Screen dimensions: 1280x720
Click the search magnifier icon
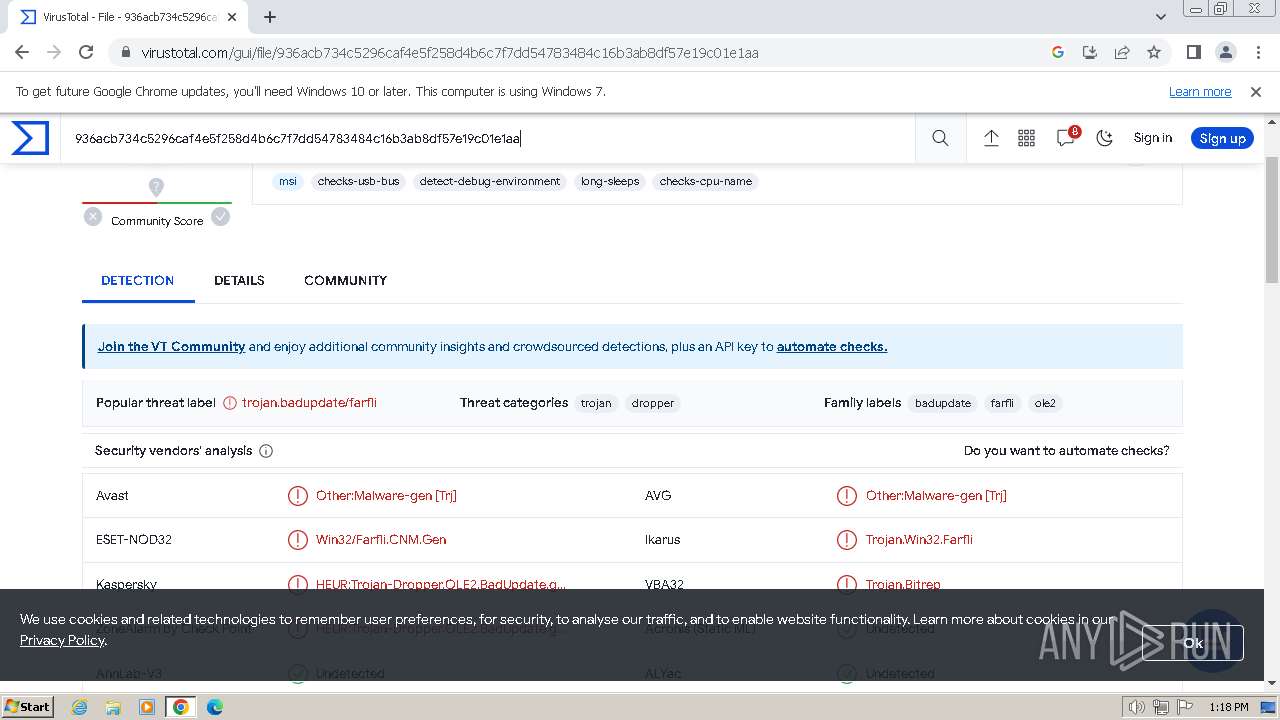(x=940, y=138)
